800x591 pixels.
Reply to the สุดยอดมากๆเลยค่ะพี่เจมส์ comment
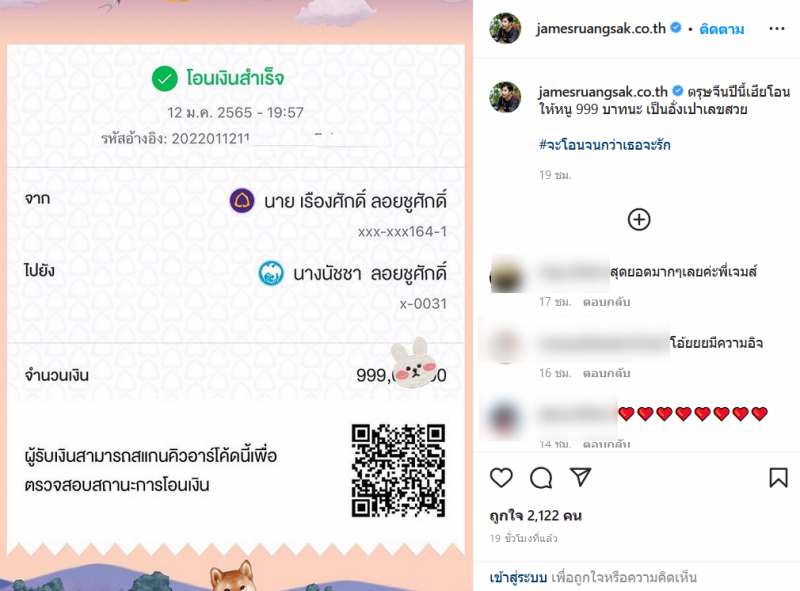(607, 302)
